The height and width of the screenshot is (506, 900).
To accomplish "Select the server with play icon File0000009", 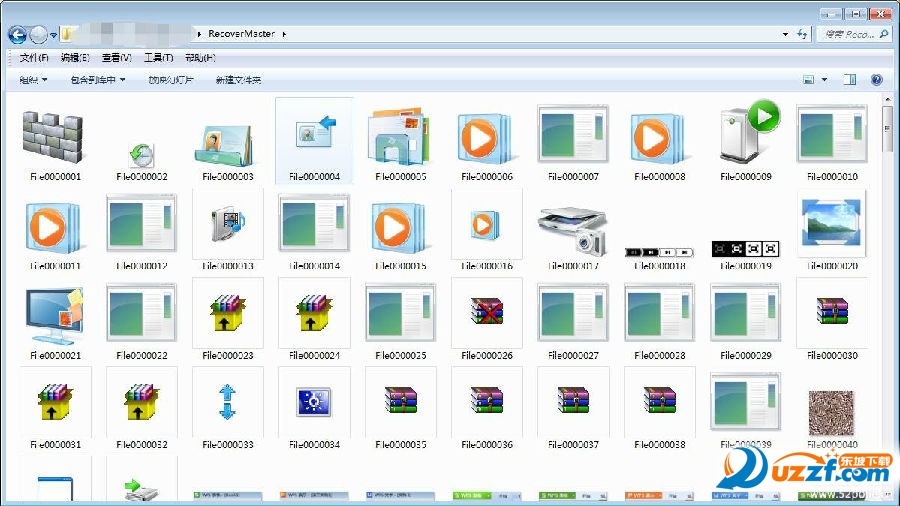I will click(750, 131).
